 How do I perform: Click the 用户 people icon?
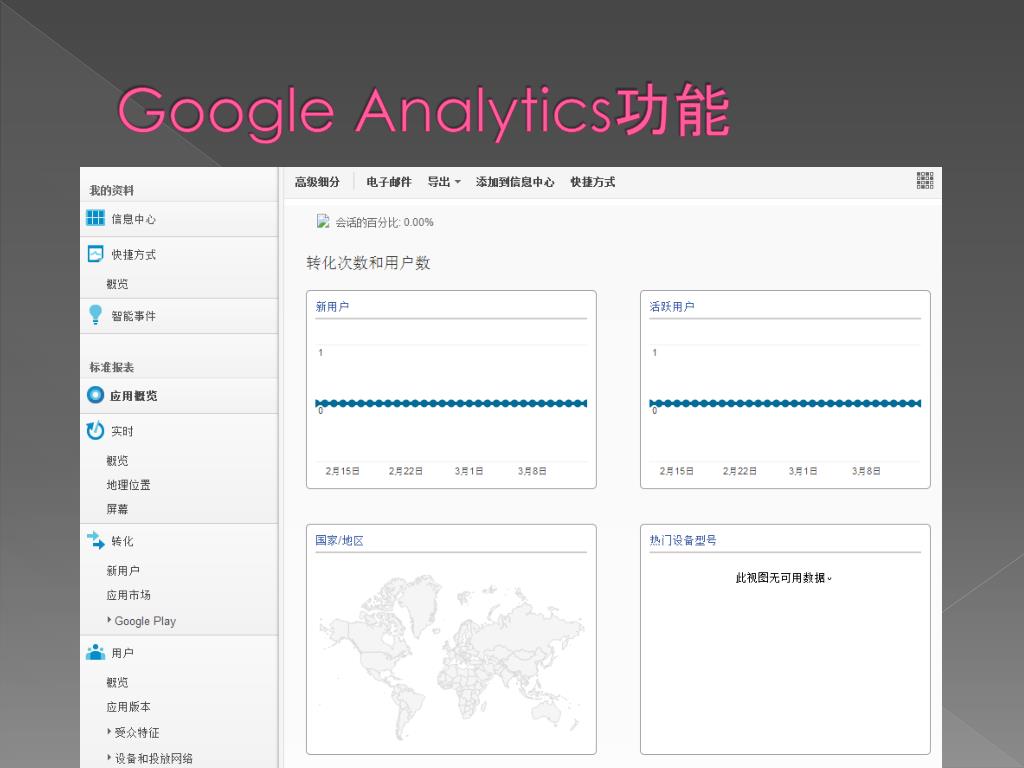(95, 652)
